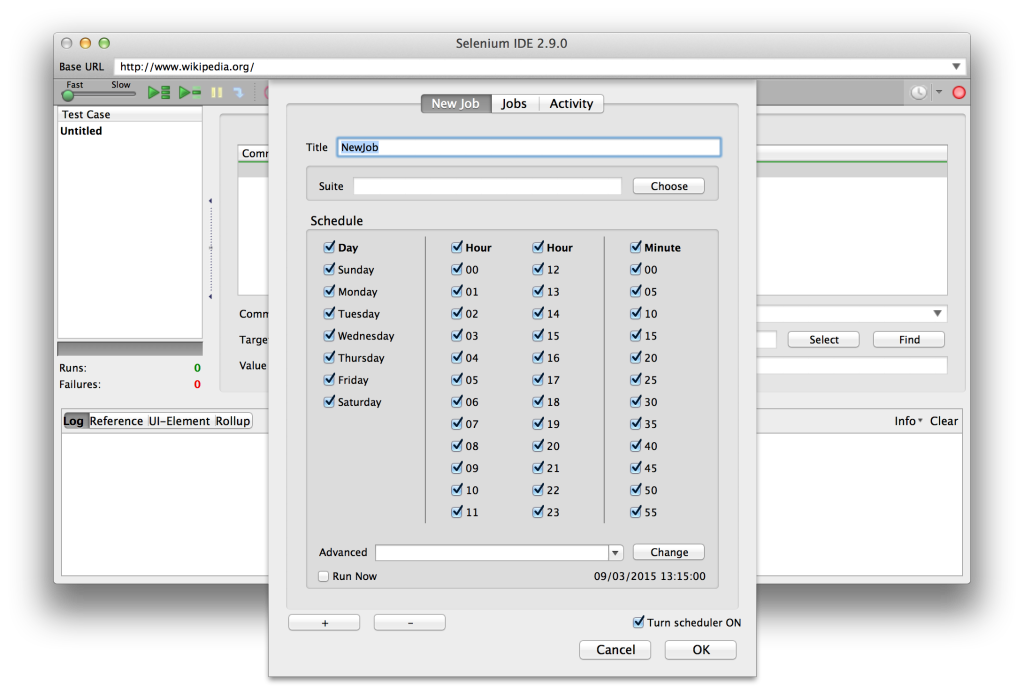Toggle the Minute select-all checkbox
Viewport: 1024px width, 687px height.
(635, 248)
